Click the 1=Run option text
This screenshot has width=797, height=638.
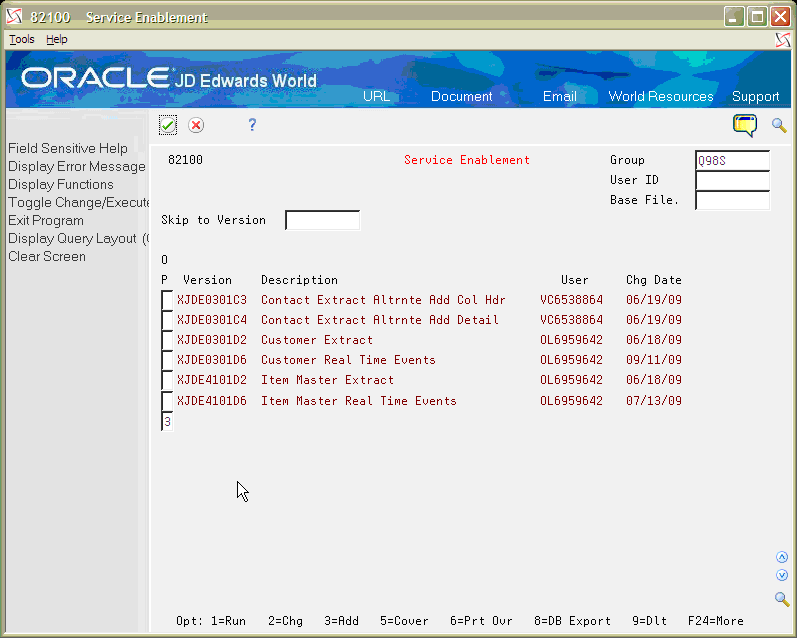pyautogui.click(x=228, y=621)
